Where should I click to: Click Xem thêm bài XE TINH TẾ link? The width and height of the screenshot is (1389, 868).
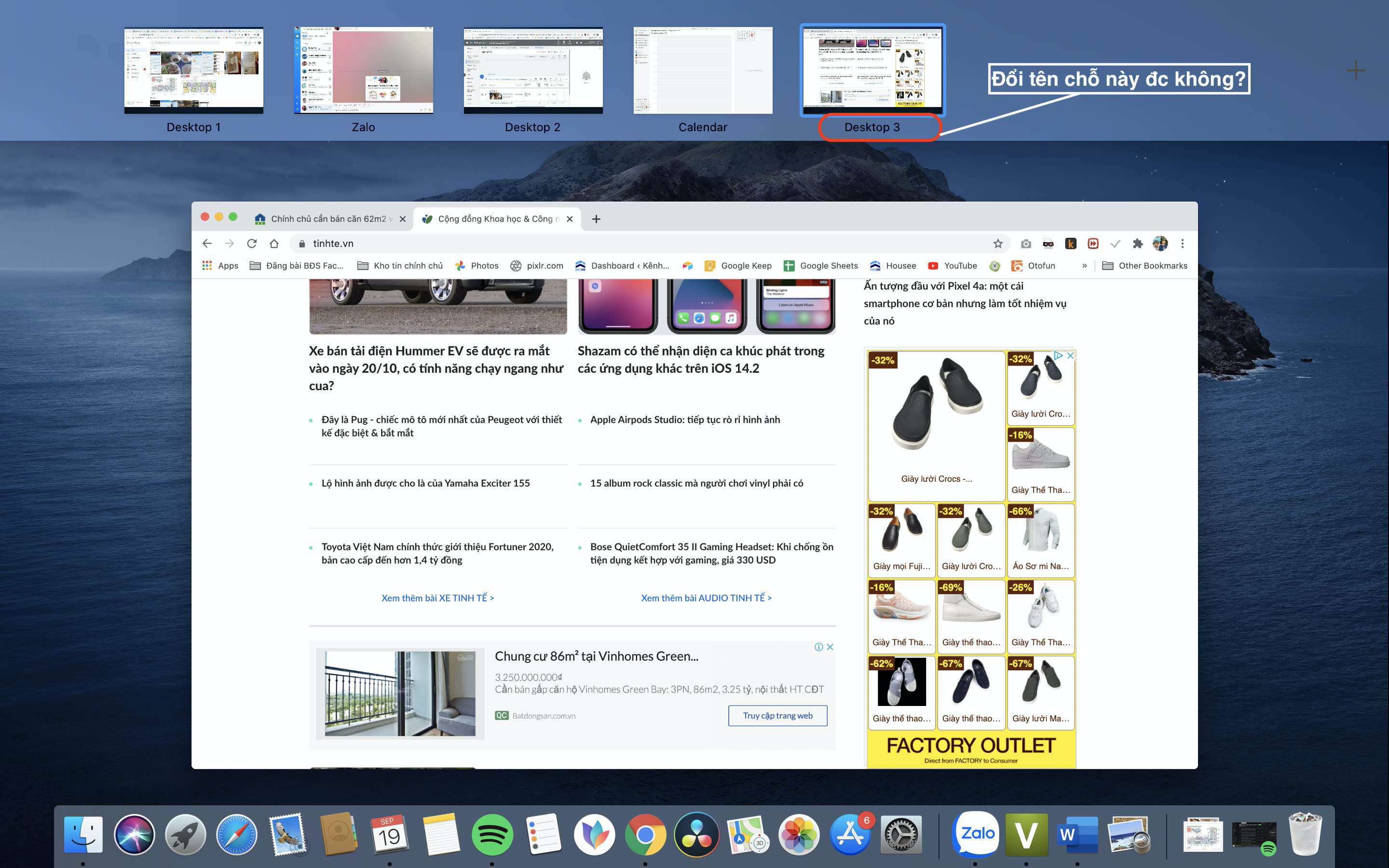(437, 598)
